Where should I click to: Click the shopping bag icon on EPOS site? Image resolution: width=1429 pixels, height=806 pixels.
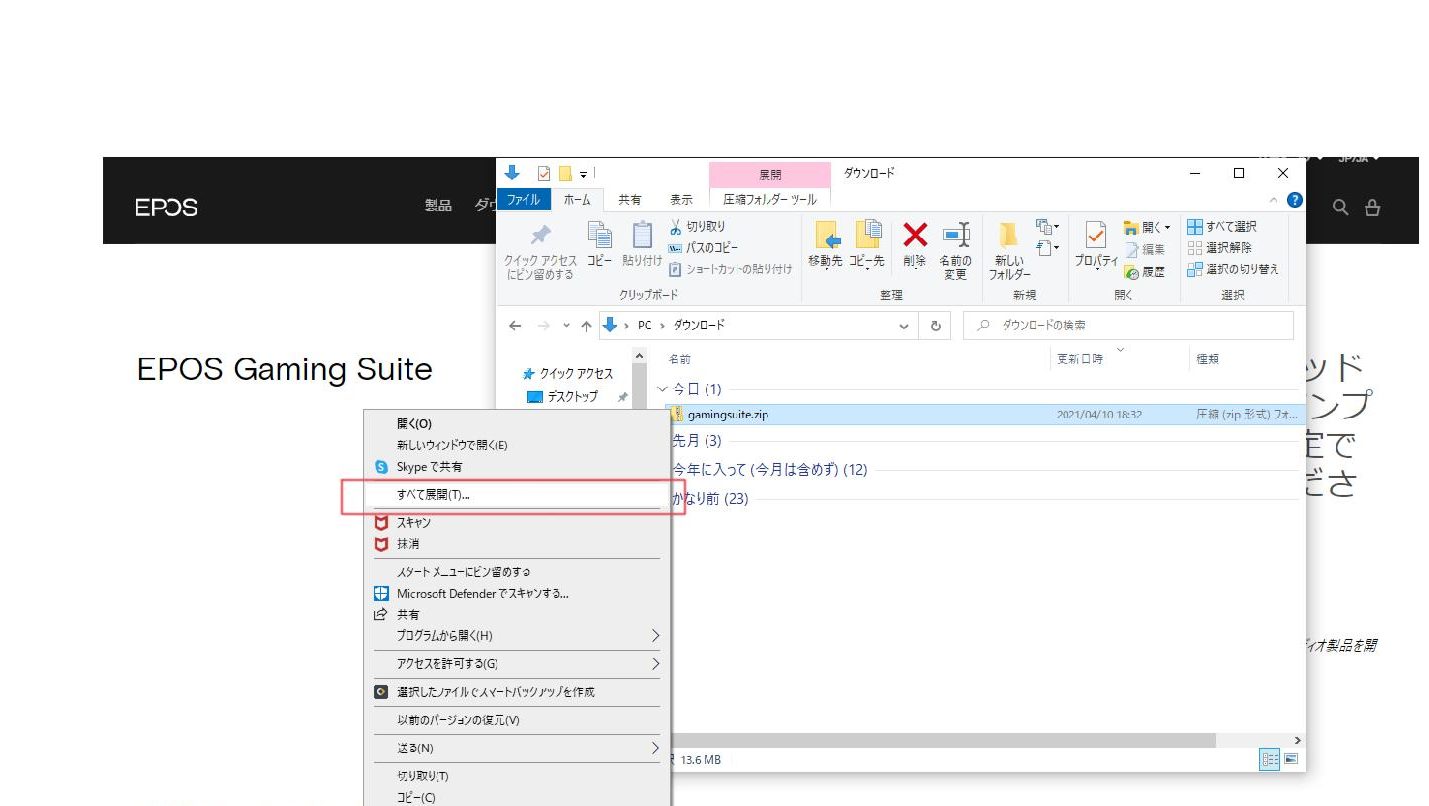[1372, 207]
